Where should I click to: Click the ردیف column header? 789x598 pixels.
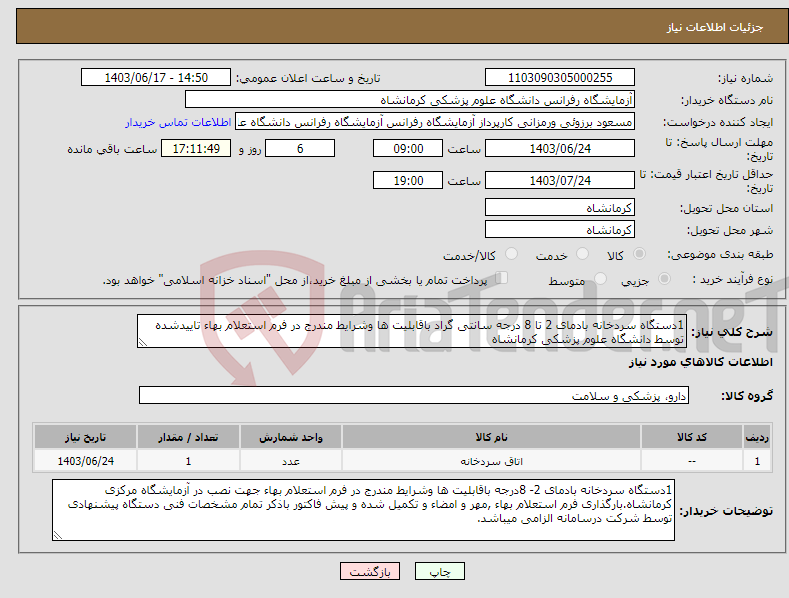click(757, 437)
